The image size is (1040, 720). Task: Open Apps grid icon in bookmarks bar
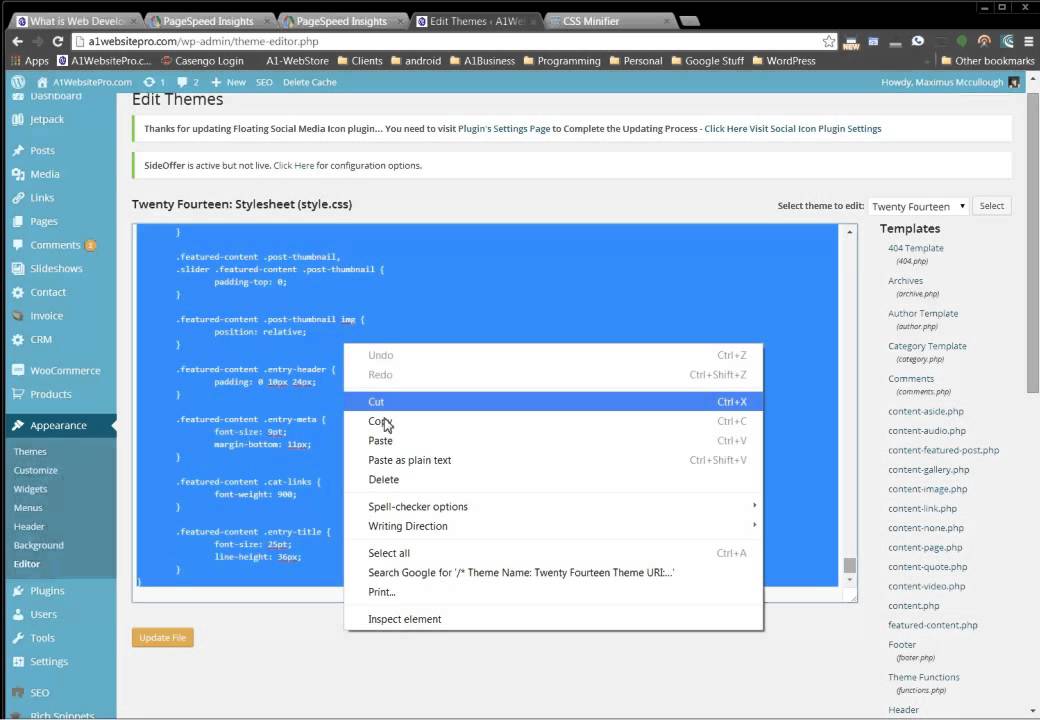(16, 61)
